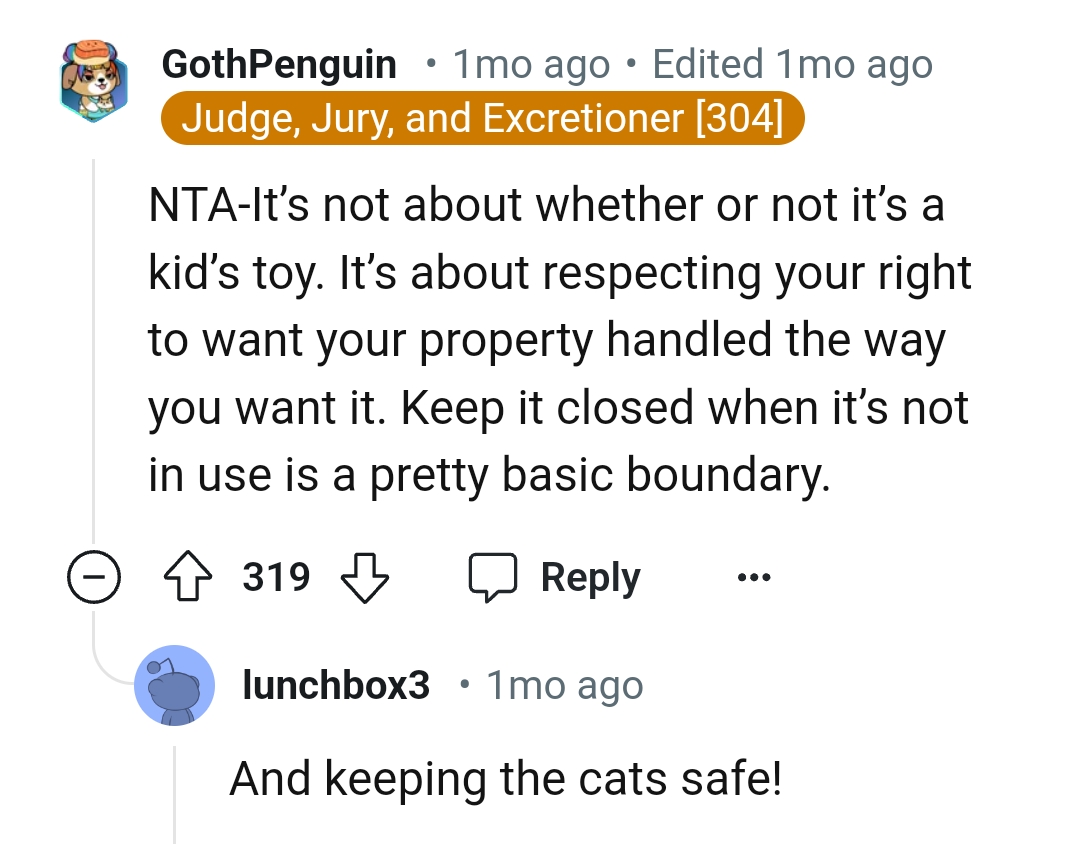Downvote GothPenguin's comment
This screenshot has height=844, width=1079.
click(x=365, y=578)
